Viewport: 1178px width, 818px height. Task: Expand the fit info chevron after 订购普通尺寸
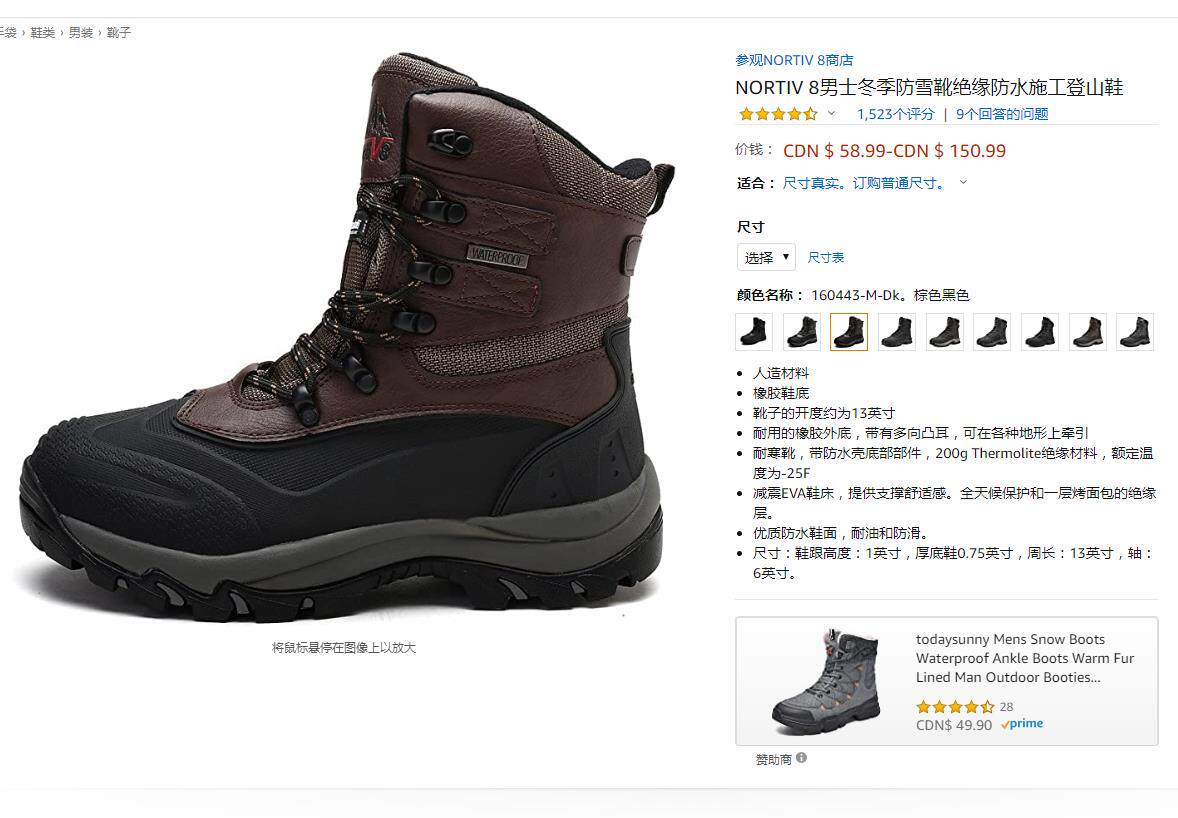pyautogui.click(x=963, y=182)
